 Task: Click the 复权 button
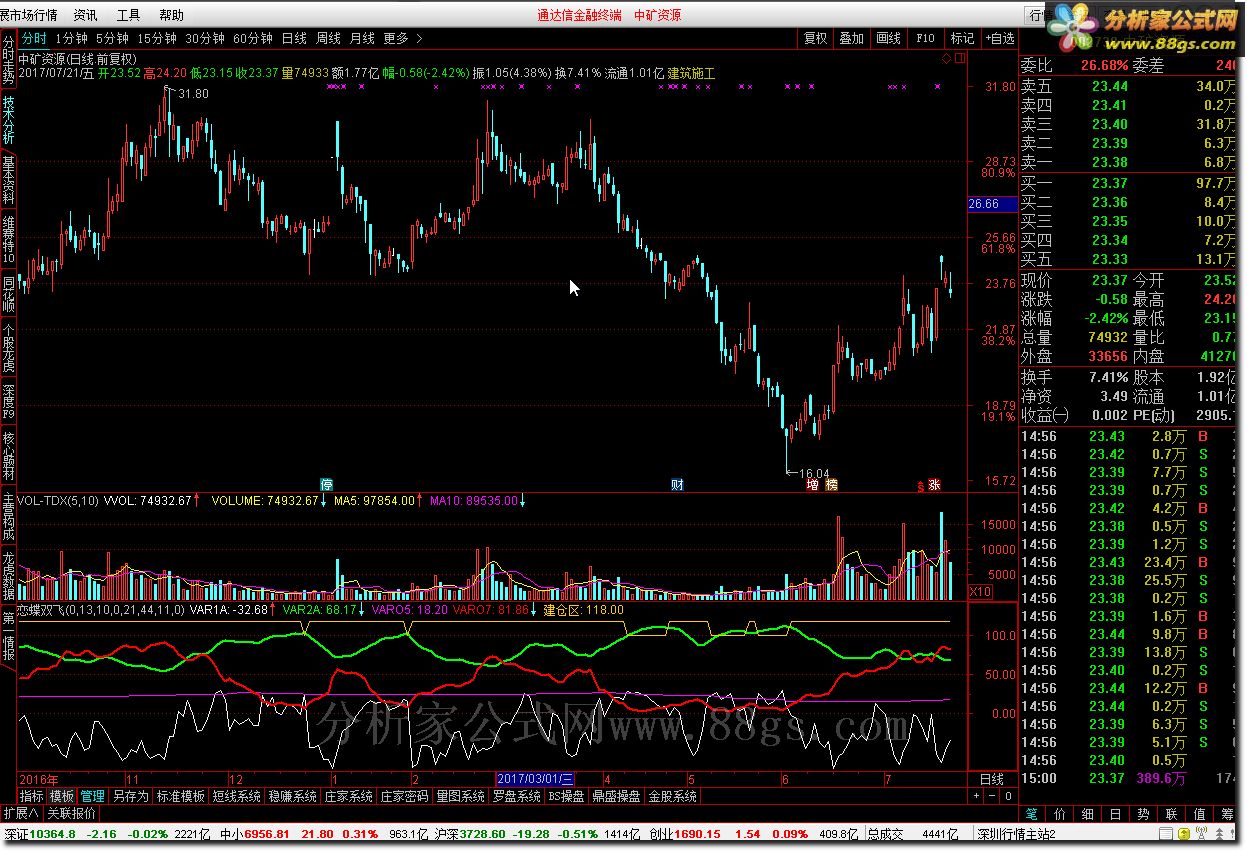click(816, 39)
